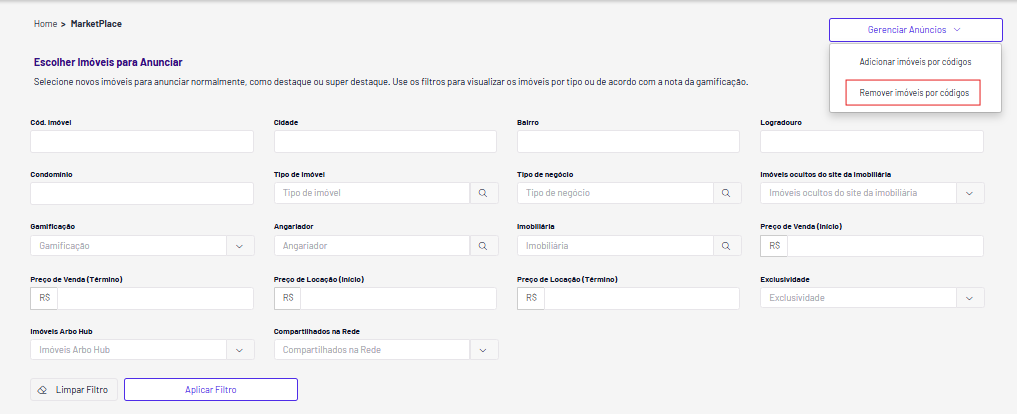This screenshot has width=1017, height=414.
Task: Click the Tipo de negócio search icon
Action: (726, 193)
